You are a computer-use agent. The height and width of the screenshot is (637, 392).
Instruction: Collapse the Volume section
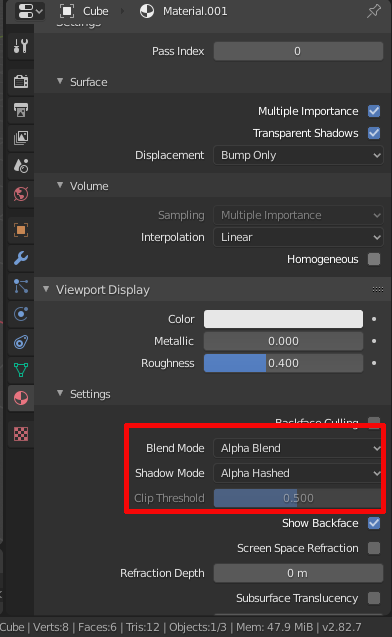(60, 185)
